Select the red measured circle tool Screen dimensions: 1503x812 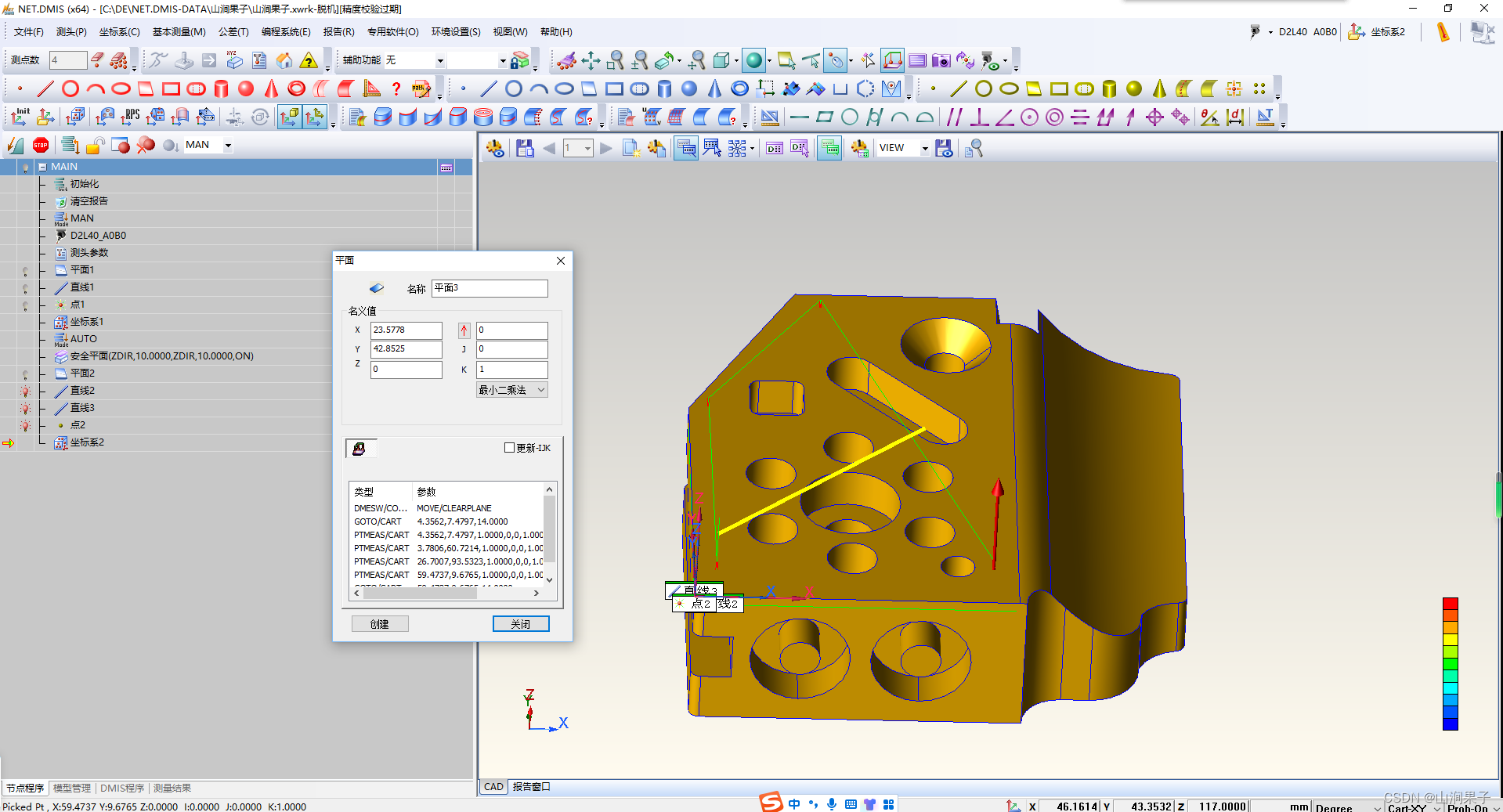pyautogui.click(x=70, y=88)
